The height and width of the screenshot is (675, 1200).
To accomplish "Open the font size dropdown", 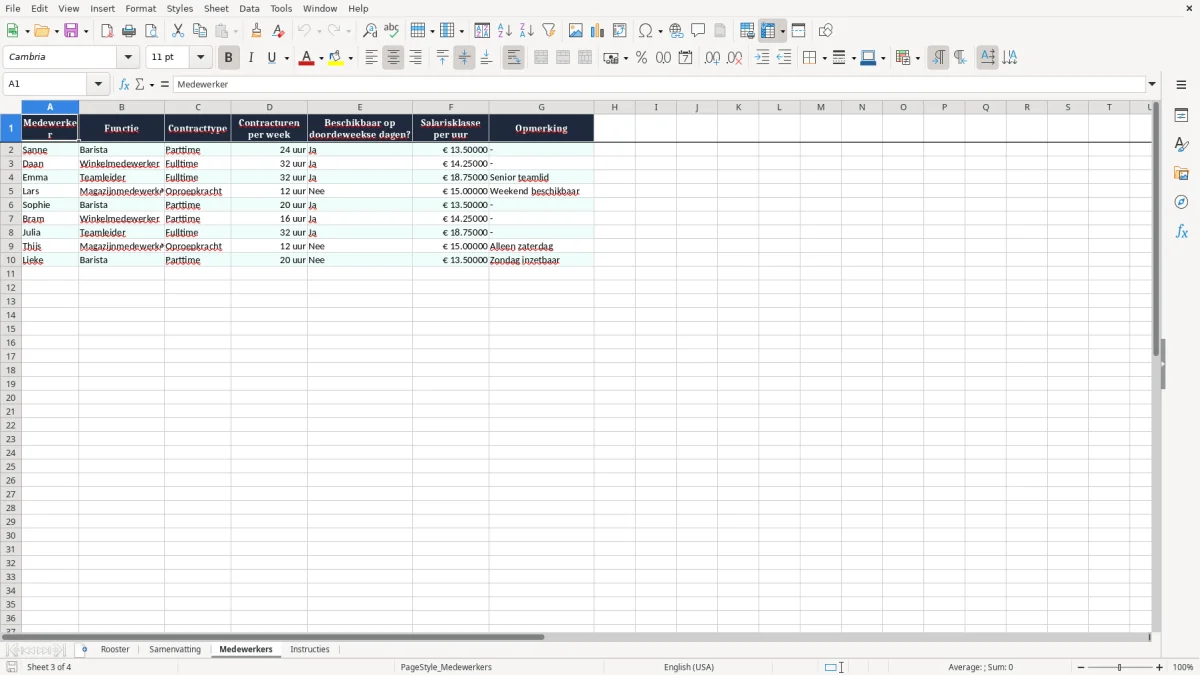I will (x=200, y=58).
